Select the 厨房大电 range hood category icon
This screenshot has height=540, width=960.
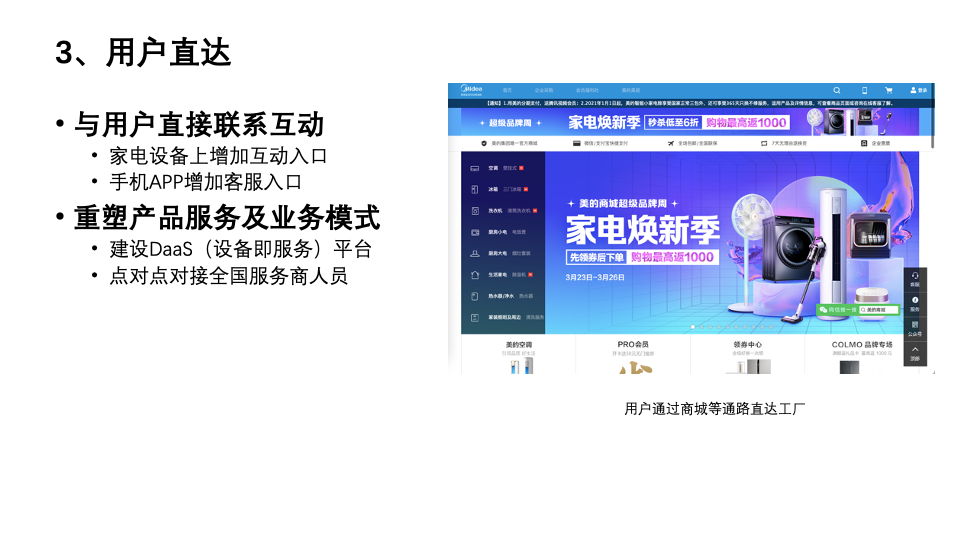pos(474,253)
